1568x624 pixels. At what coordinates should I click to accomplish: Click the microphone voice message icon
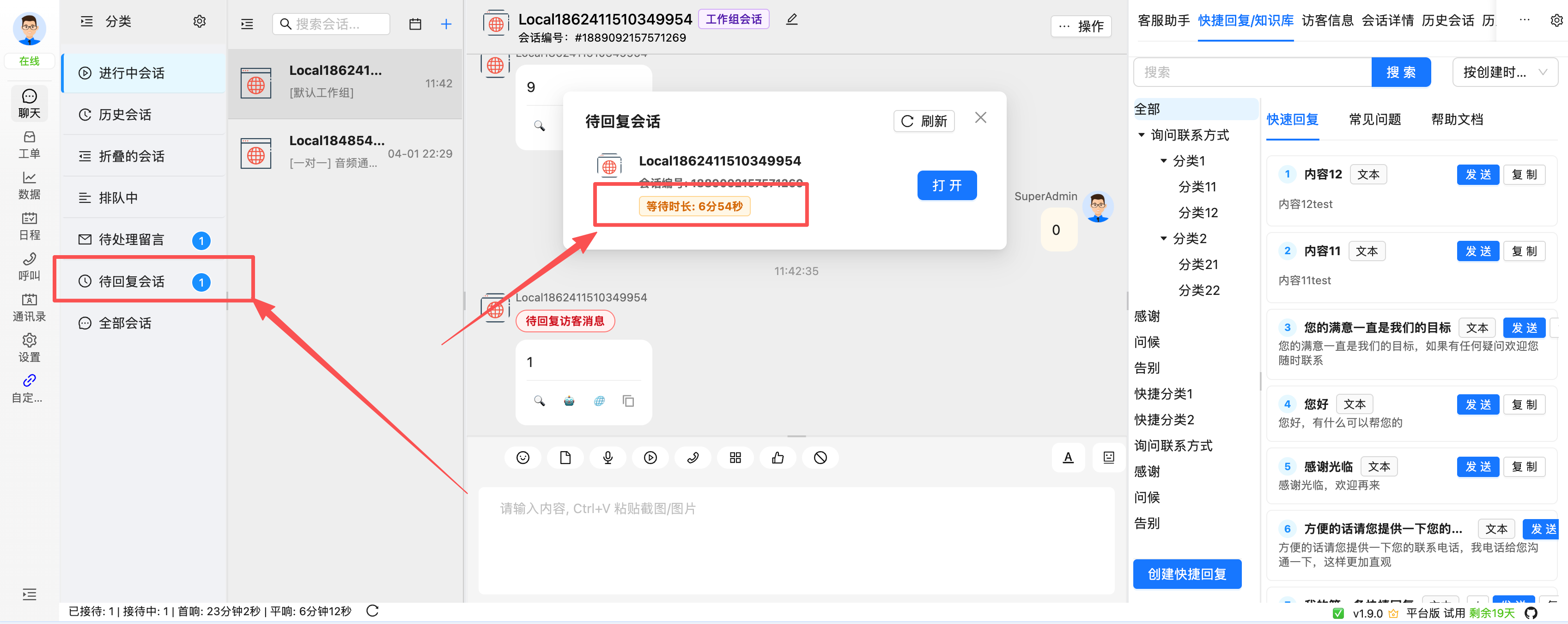(608, 458)
